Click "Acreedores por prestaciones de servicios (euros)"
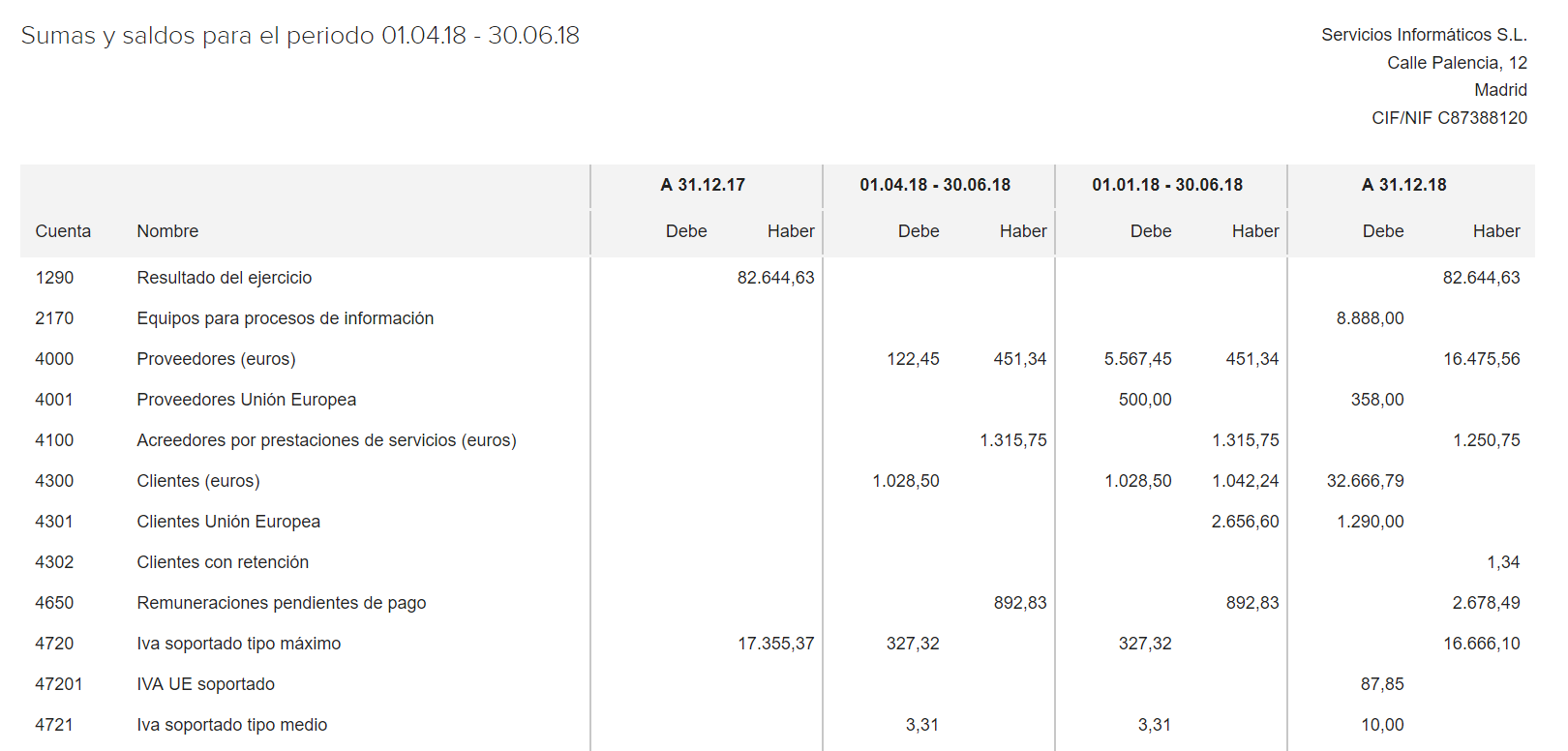This screenshot has height=751, width=1568. (x=327, y=440)
